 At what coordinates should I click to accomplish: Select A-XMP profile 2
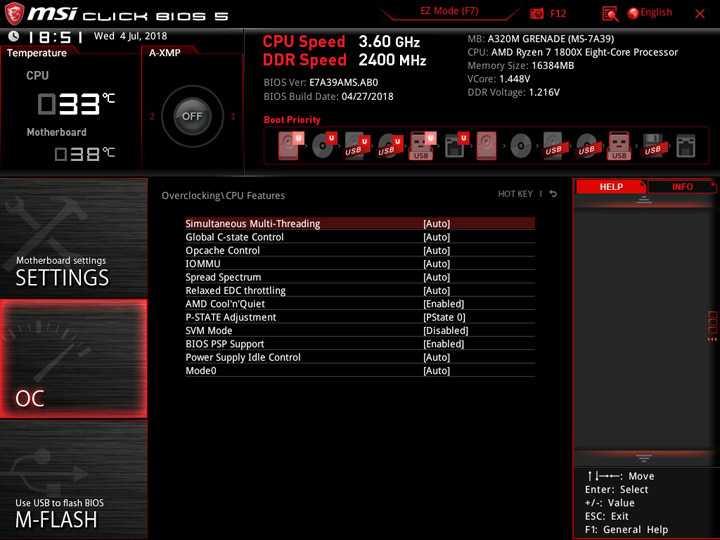tap(152, 117)
